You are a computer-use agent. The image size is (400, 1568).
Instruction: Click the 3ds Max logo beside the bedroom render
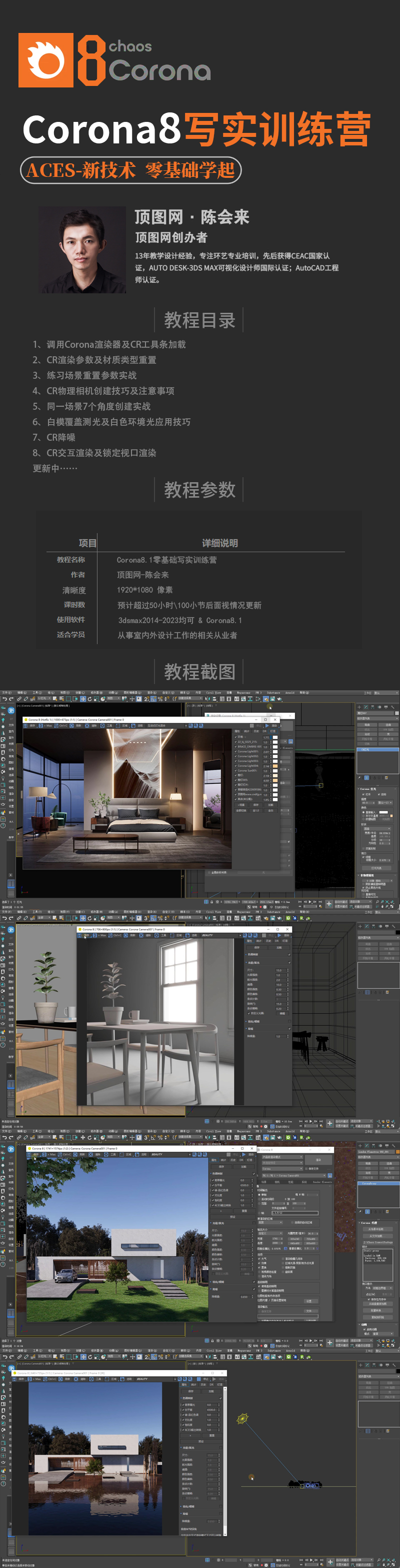(x=11, y=711)
